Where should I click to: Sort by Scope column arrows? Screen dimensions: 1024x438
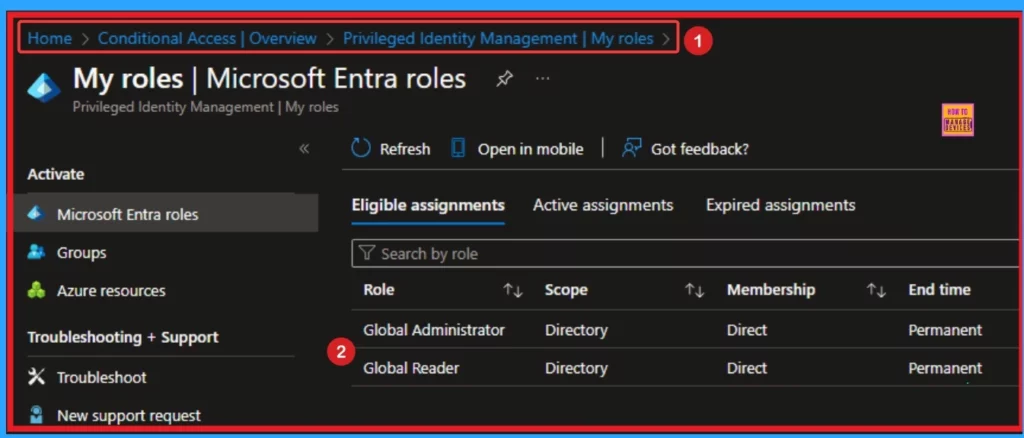(x=694, y=290)
